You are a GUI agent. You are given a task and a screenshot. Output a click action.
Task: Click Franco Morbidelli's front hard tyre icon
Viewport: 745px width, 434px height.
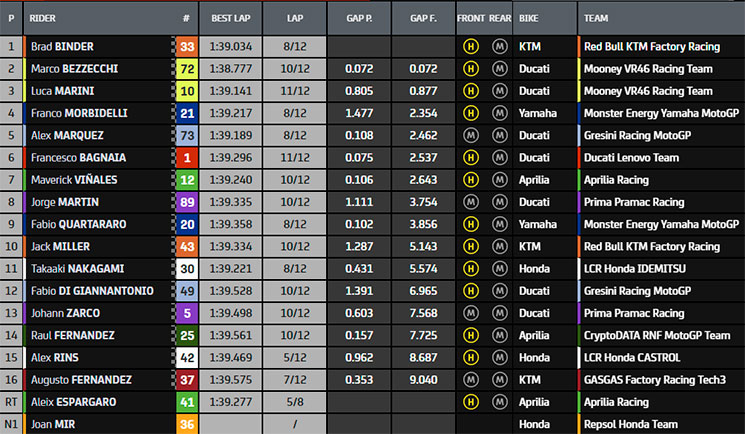click(x=470, y=113)
